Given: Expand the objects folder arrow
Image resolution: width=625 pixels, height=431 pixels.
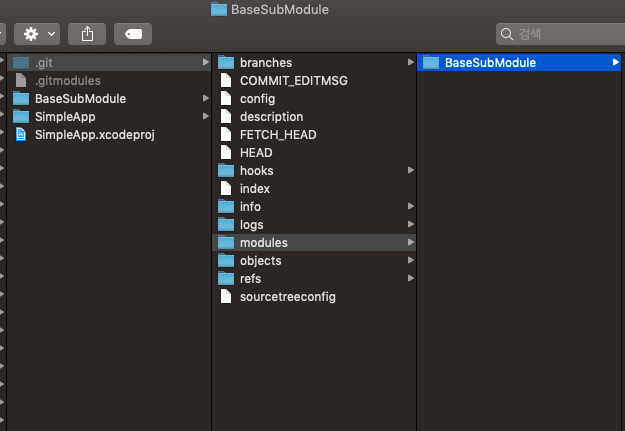Looking at the screenshot, I should tap(411, 260).
